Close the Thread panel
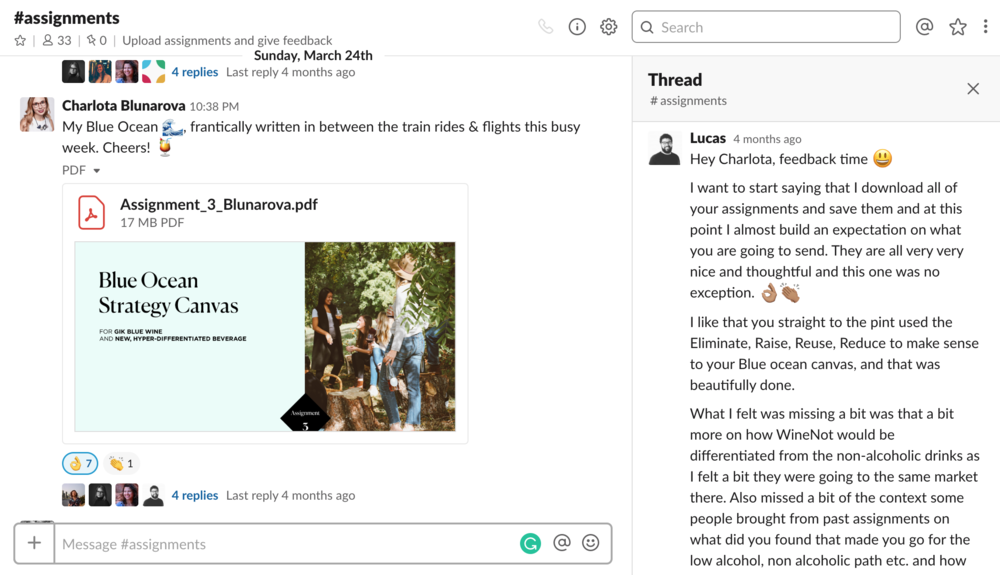Image resolution: width=1000 pixels, height=575 pixels. [973, 89]
